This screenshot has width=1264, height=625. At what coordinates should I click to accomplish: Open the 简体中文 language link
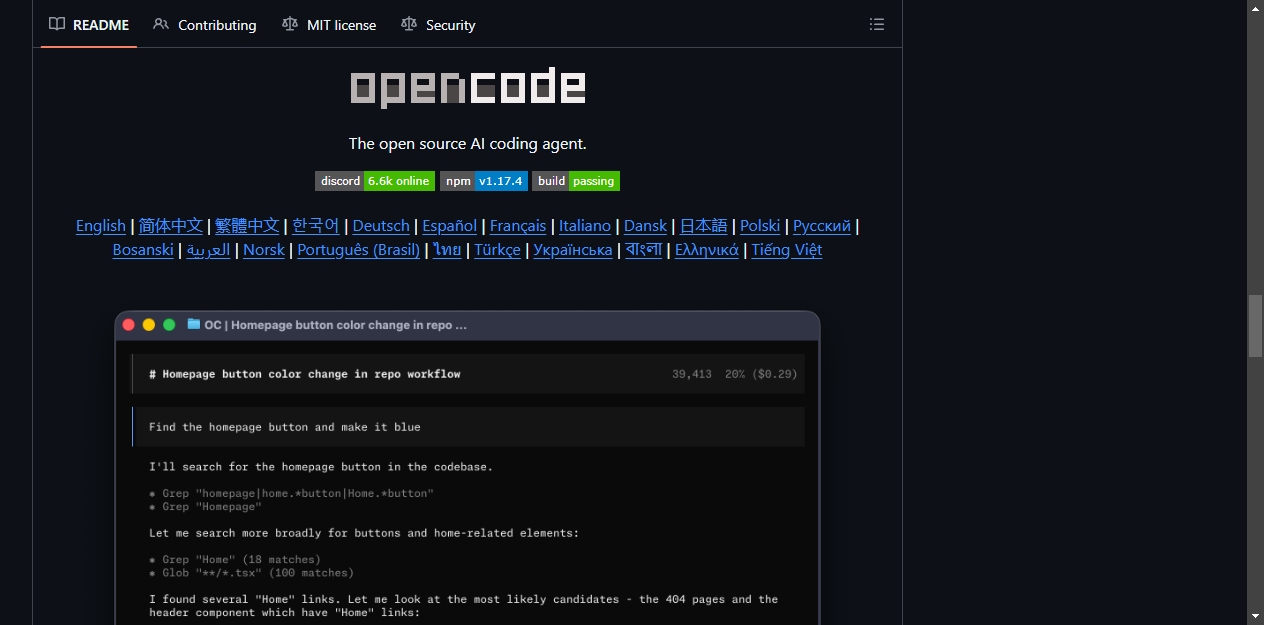pos(171,226)
